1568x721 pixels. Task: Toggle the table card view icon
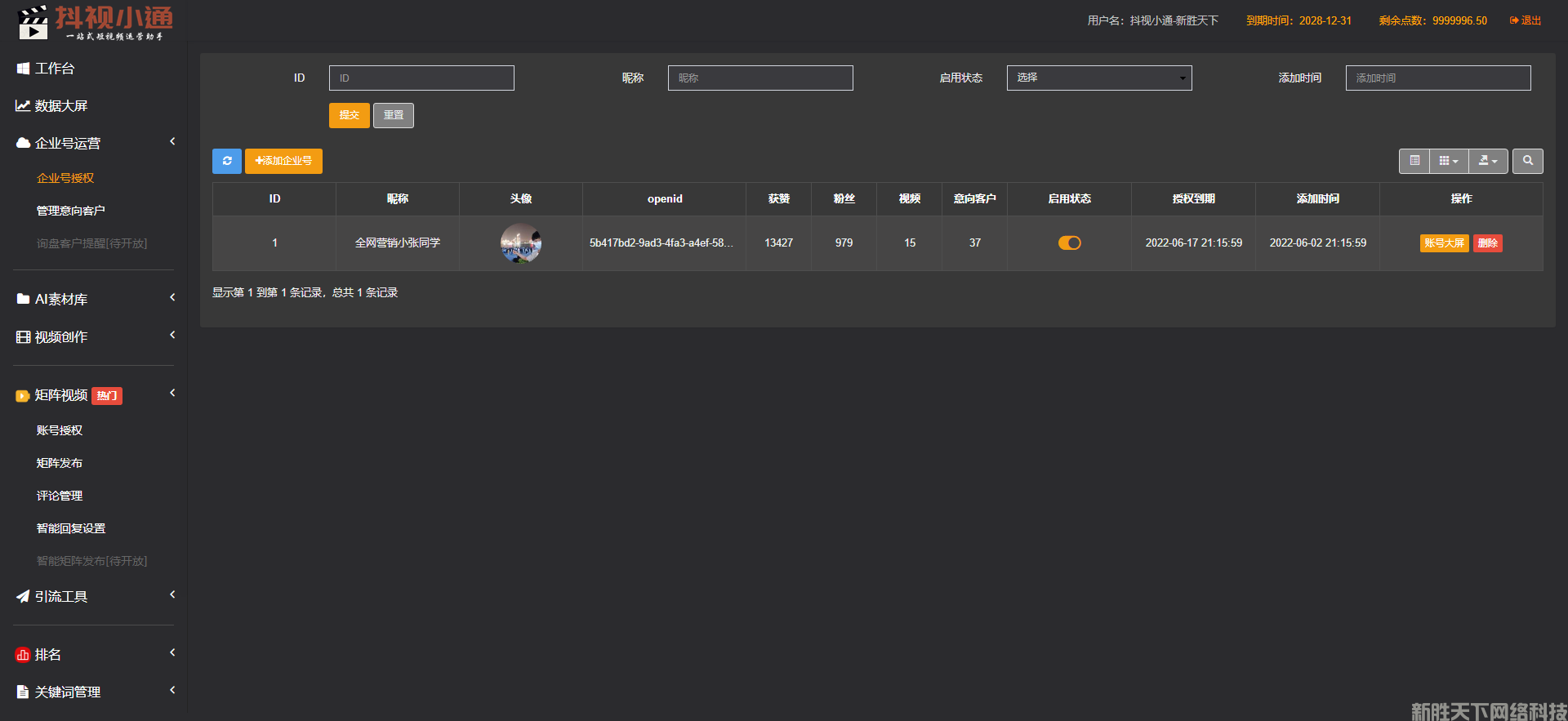[1414, 161]
